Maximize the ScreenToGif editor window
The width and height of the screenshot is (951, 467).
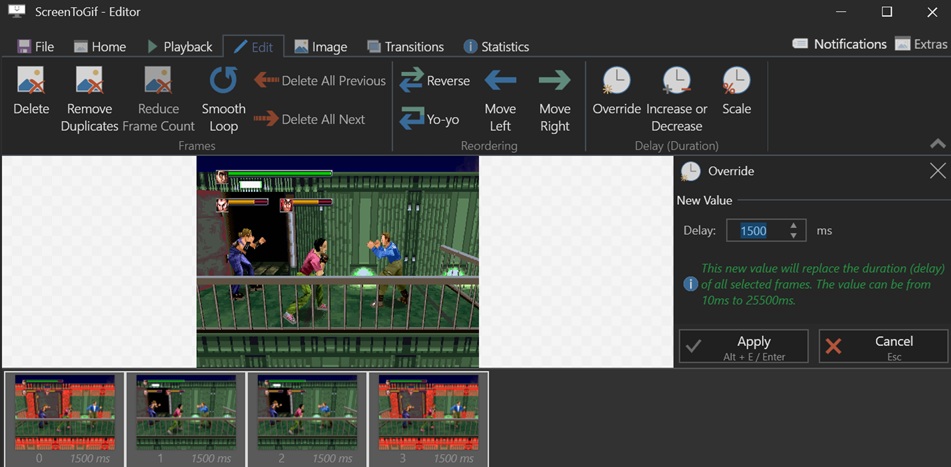pyautogui.click(x=887, y=12)
